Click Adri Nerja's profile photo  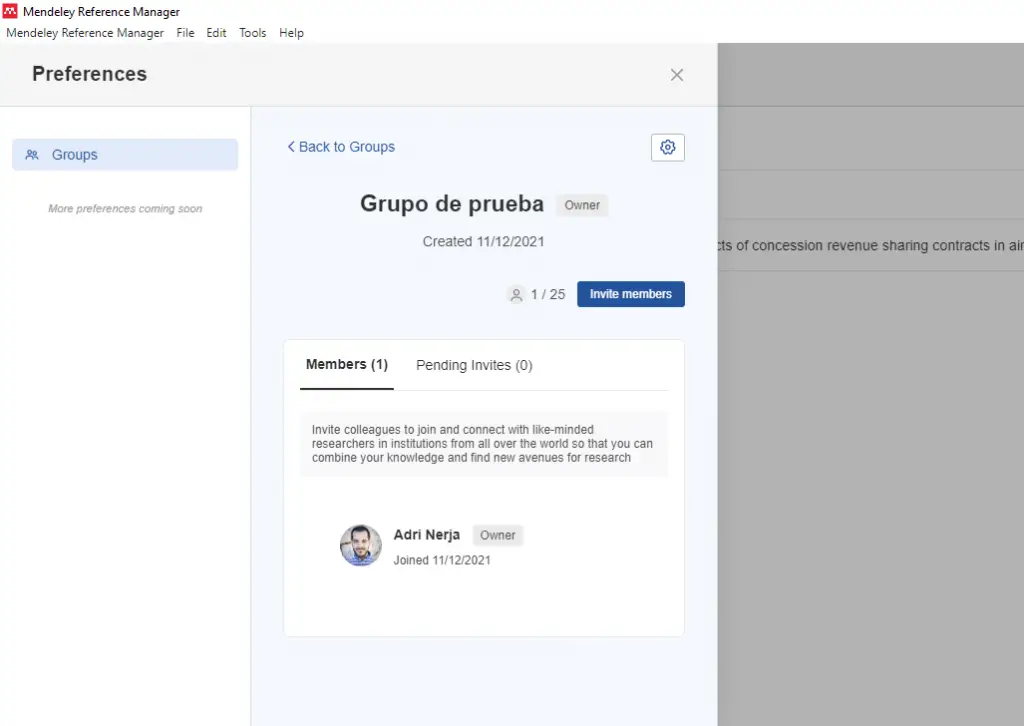click(x=360, y=545)
